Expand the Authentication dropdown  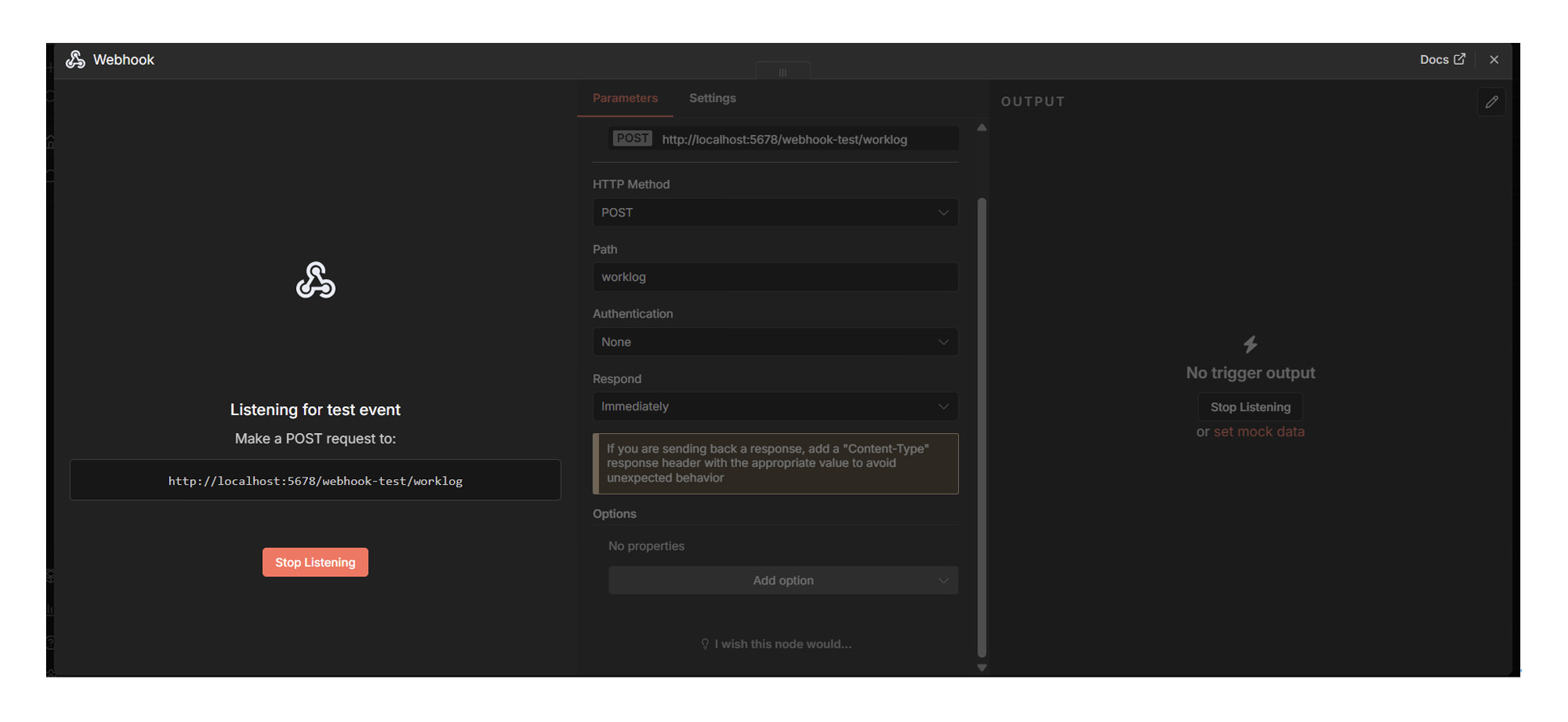click(774, 342)
